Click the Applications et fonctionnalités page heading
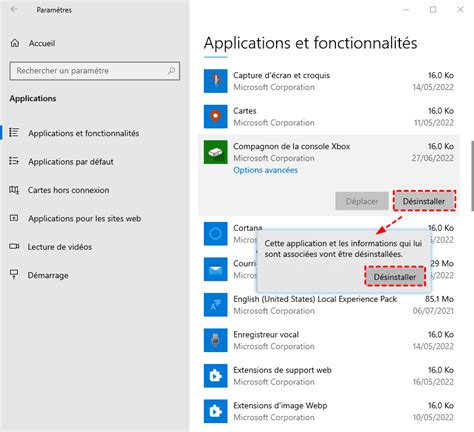474x432 pixels. pyautogui.click(x=310, y=43)
